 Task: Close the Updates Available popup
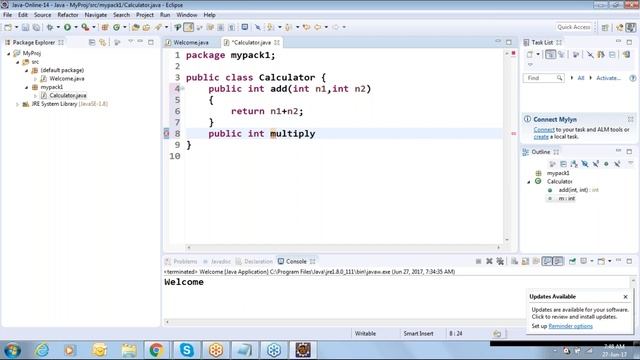[625, 297]
